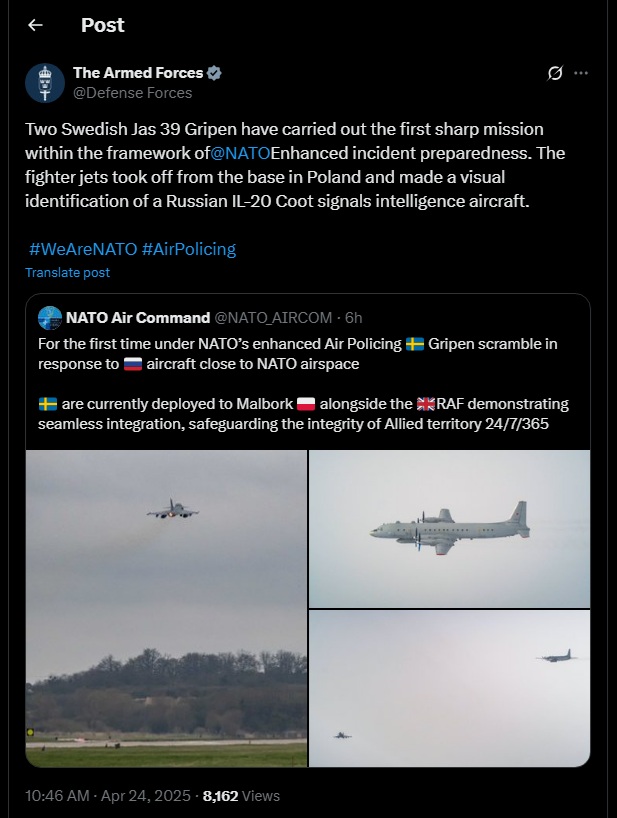Go back using the left arrow
Image resolution: width=617 pixels, height=818 pixels.
(x=35, y=25)
